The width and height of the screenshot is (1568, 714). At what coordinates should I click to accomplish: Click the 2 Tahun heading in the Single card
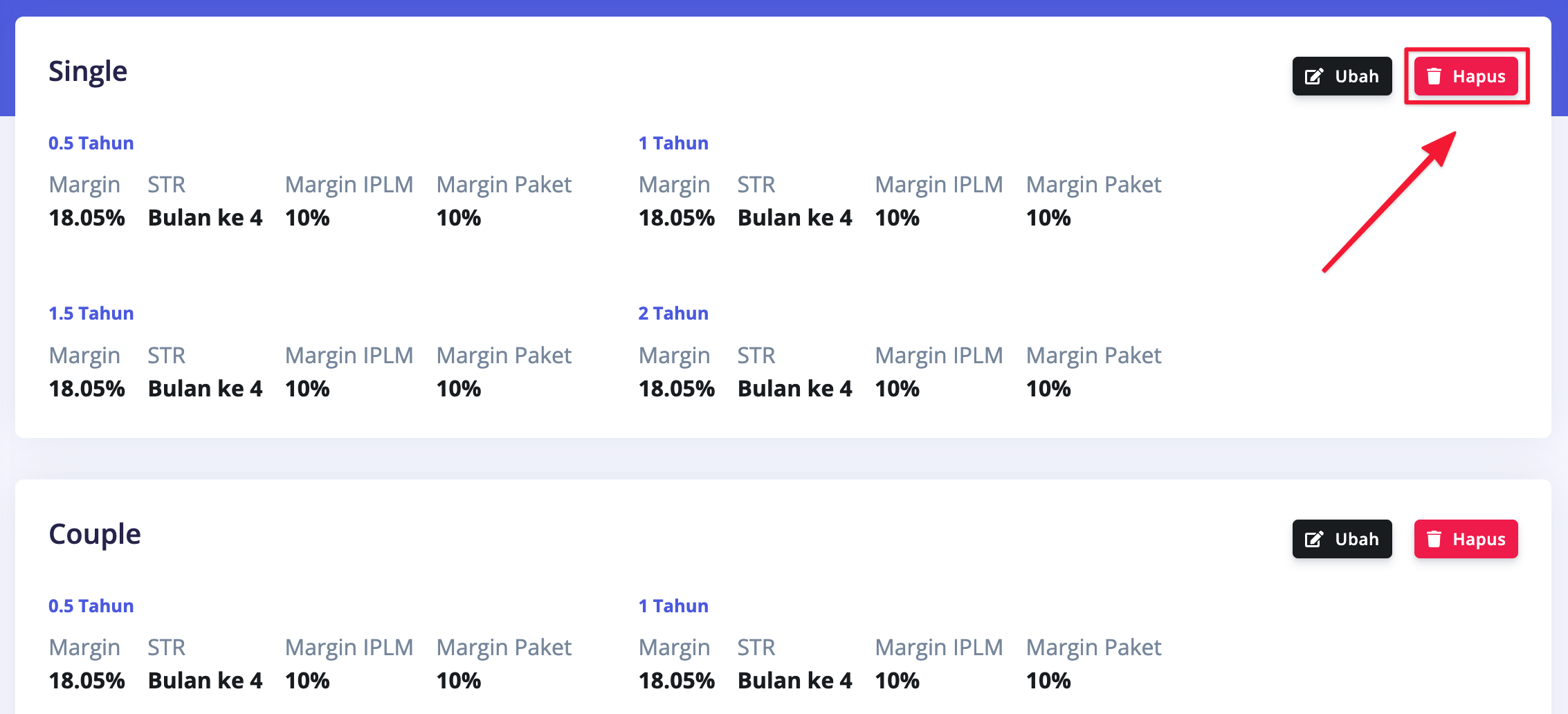(x=673, y=313)
